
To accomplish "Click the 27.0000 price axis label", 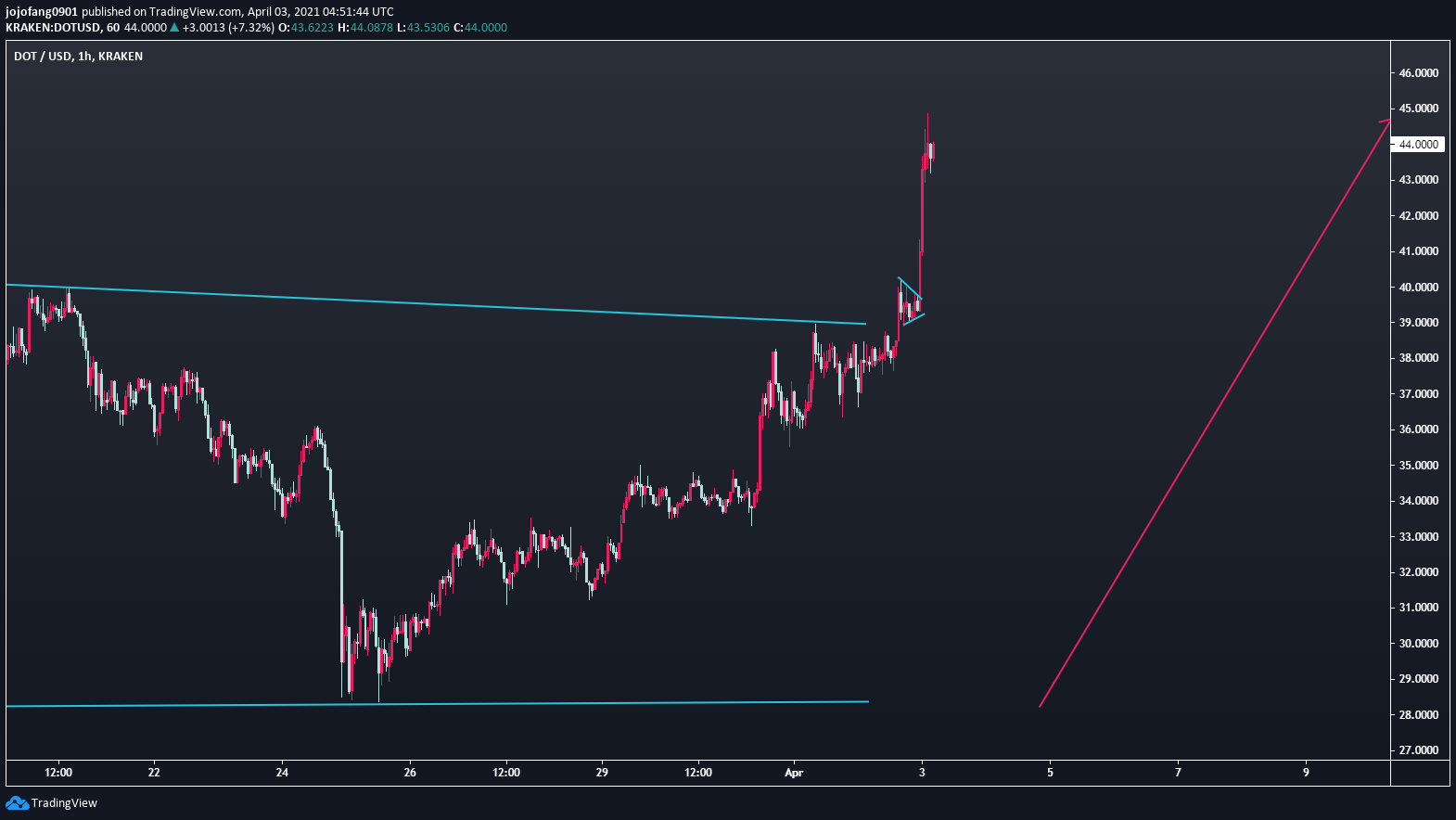I will pos(1419,750).
